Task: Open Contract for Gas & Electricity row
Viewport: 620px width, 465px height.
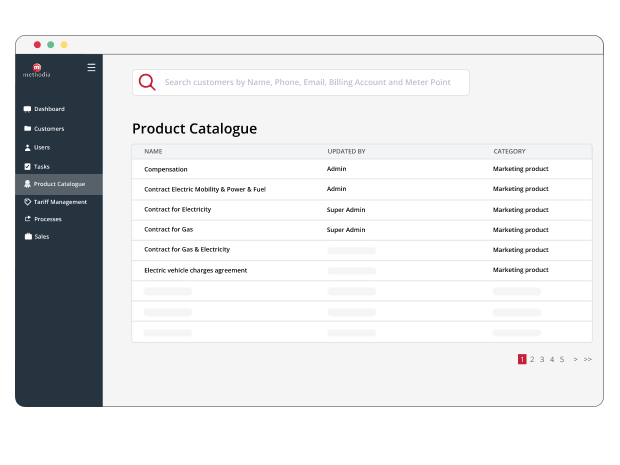Action: (x=187, y=249)
